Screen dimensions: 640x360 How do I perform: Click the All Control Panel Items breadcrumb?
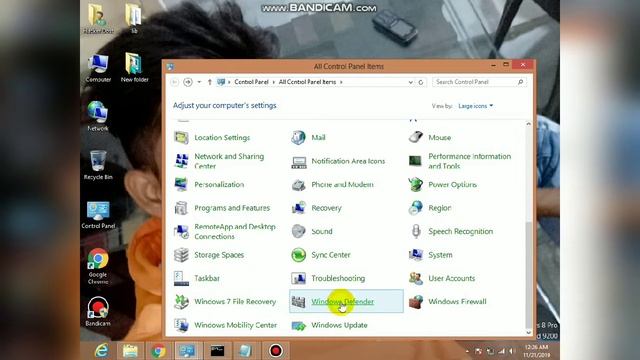(307, 82)
